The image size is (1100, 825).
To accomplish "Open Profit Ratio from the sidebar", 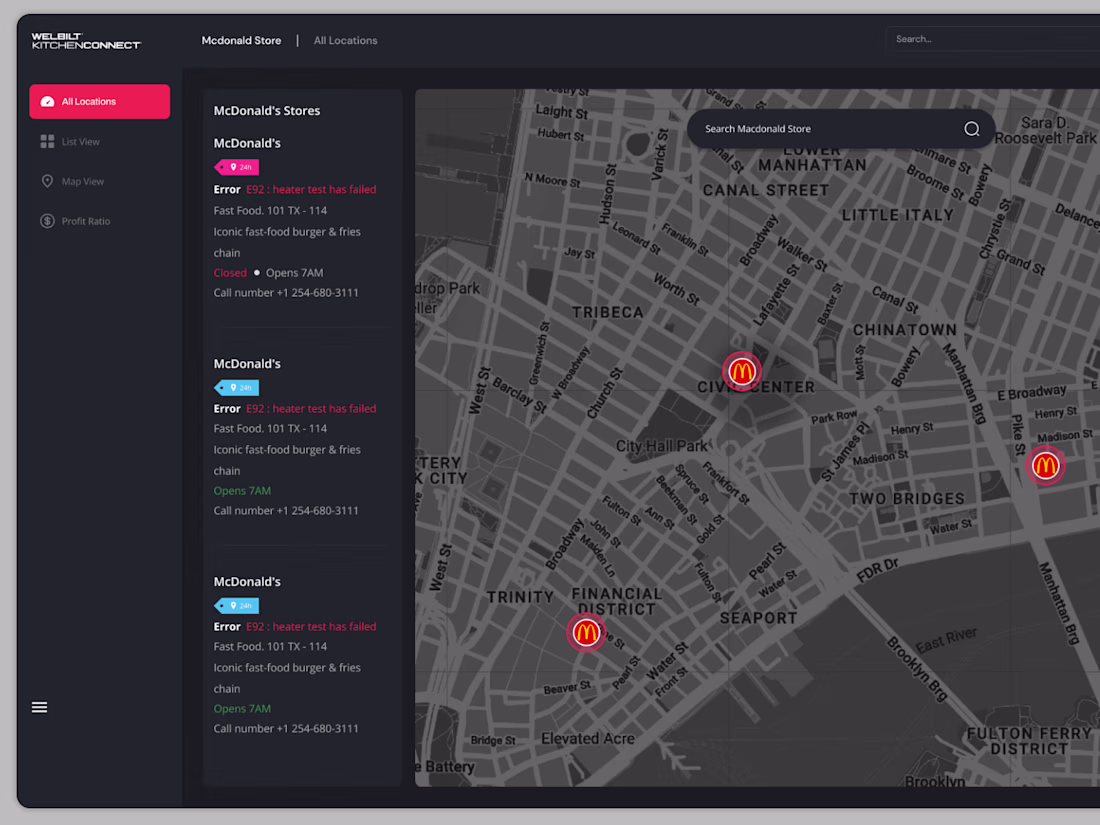I will [86, 221].
